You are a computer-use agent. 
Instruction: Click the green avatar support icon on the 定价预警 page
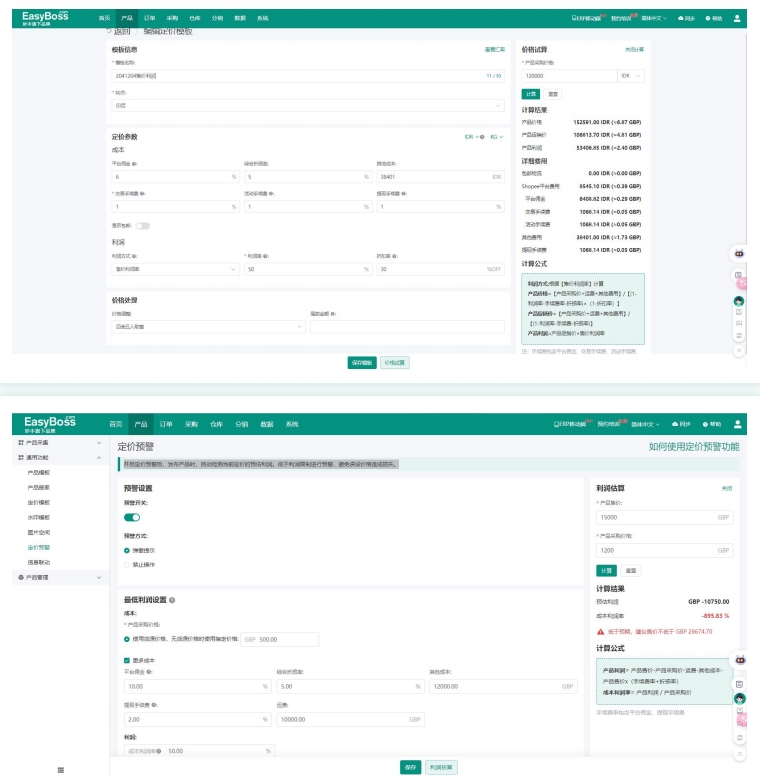(x=740, y=698)
